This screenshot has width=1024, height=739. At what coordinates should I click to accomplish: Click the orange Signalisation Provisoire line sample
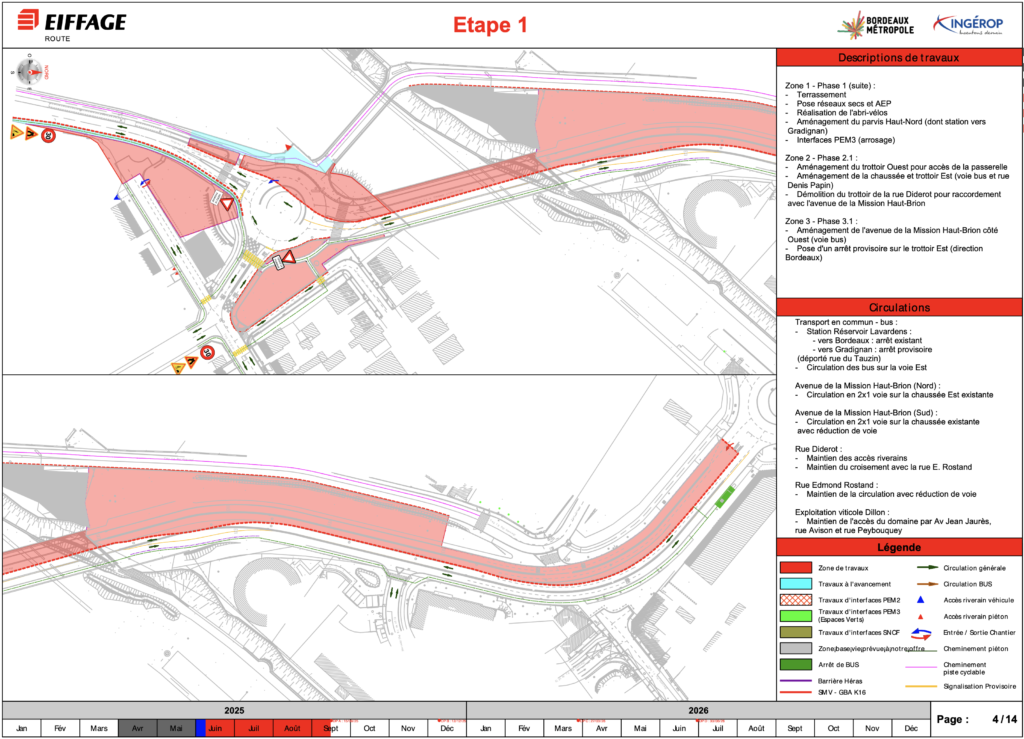point(921,686)
